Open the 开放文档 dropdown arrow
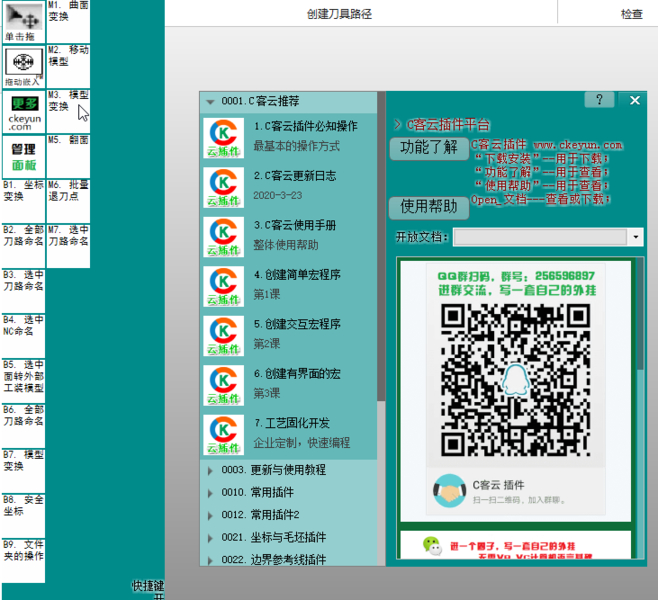The width and height of the screenshot is (658, 600). (x=636, y=237)
